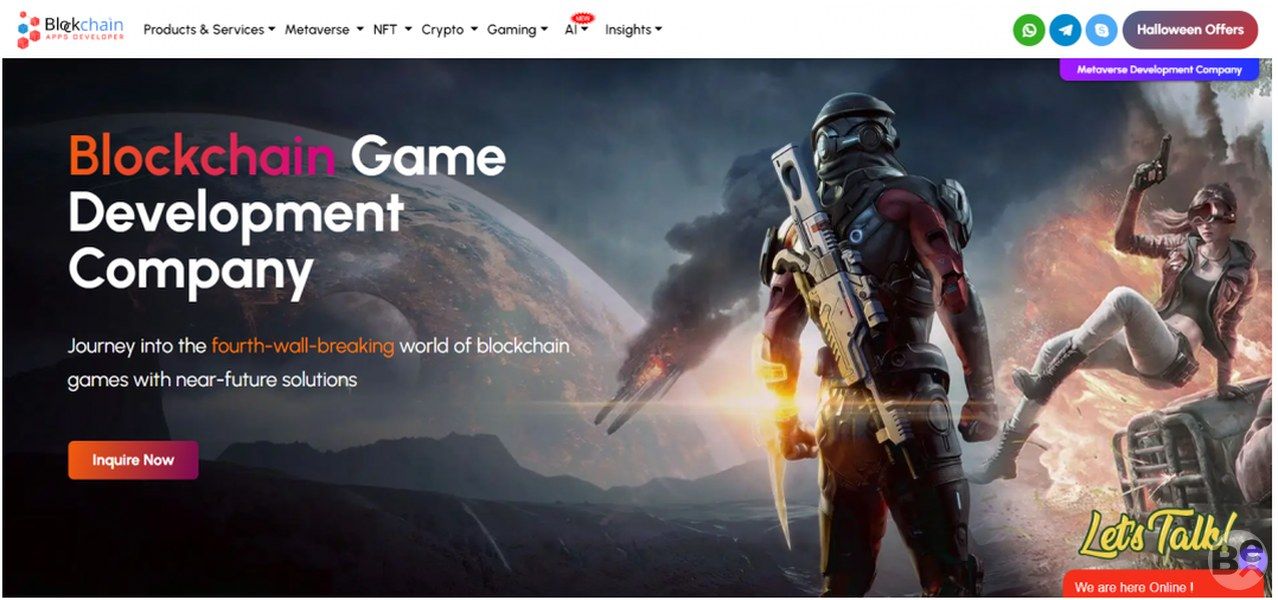Expand the Products & Services dropdown
This screenshot has height=600, width=1278.
point(208,30)
